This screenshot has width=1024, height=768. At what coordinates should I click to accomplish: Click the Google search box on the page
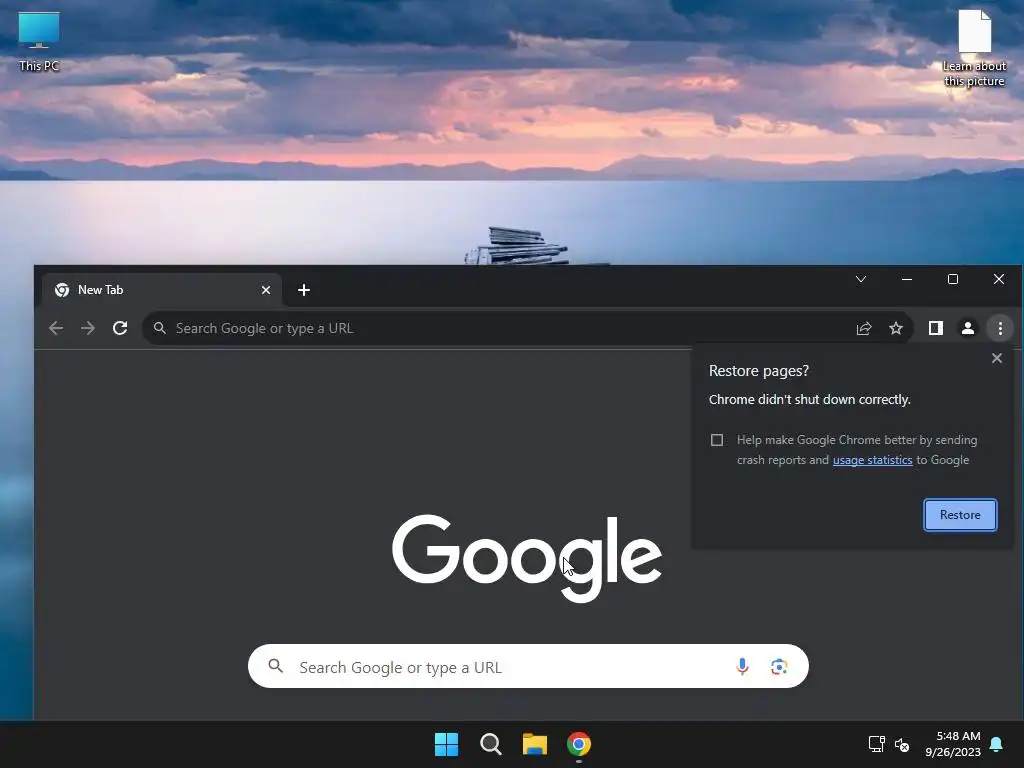(528, 666)
